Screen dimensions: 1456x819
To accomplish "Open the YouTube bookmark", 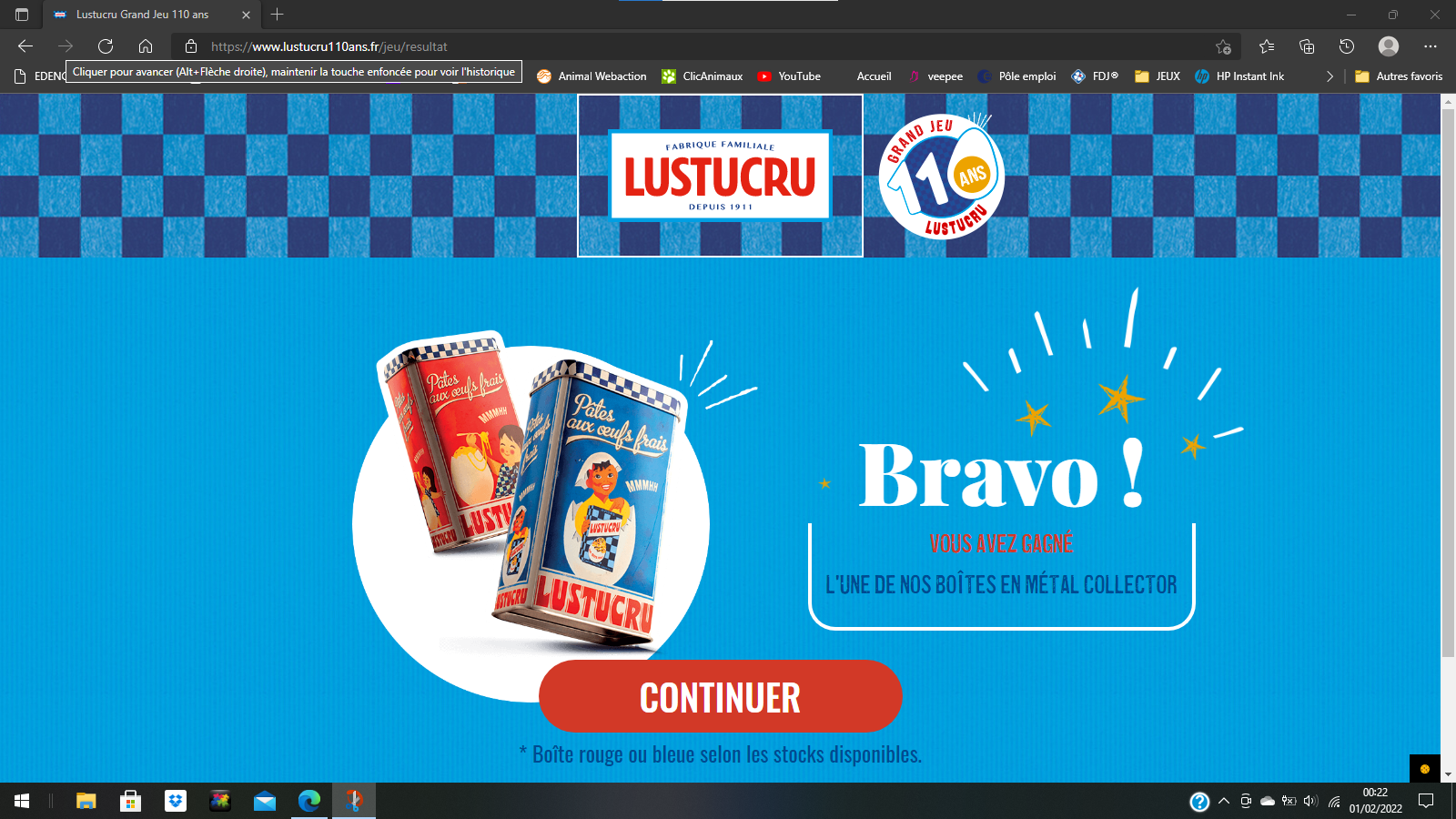I will coord(789,76).
